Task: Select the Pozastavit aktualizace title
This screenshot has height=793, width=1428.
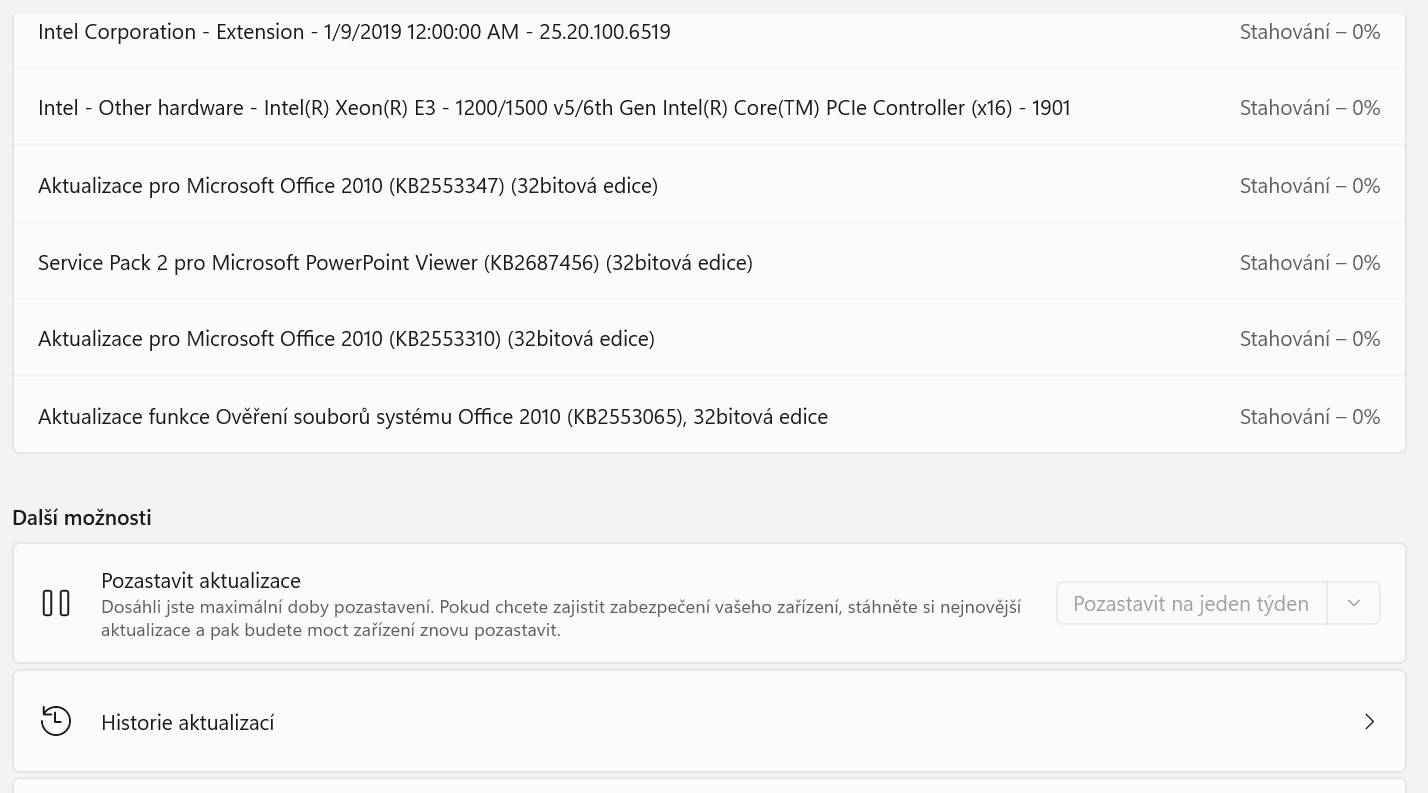Action: click(x=201, y=581)
